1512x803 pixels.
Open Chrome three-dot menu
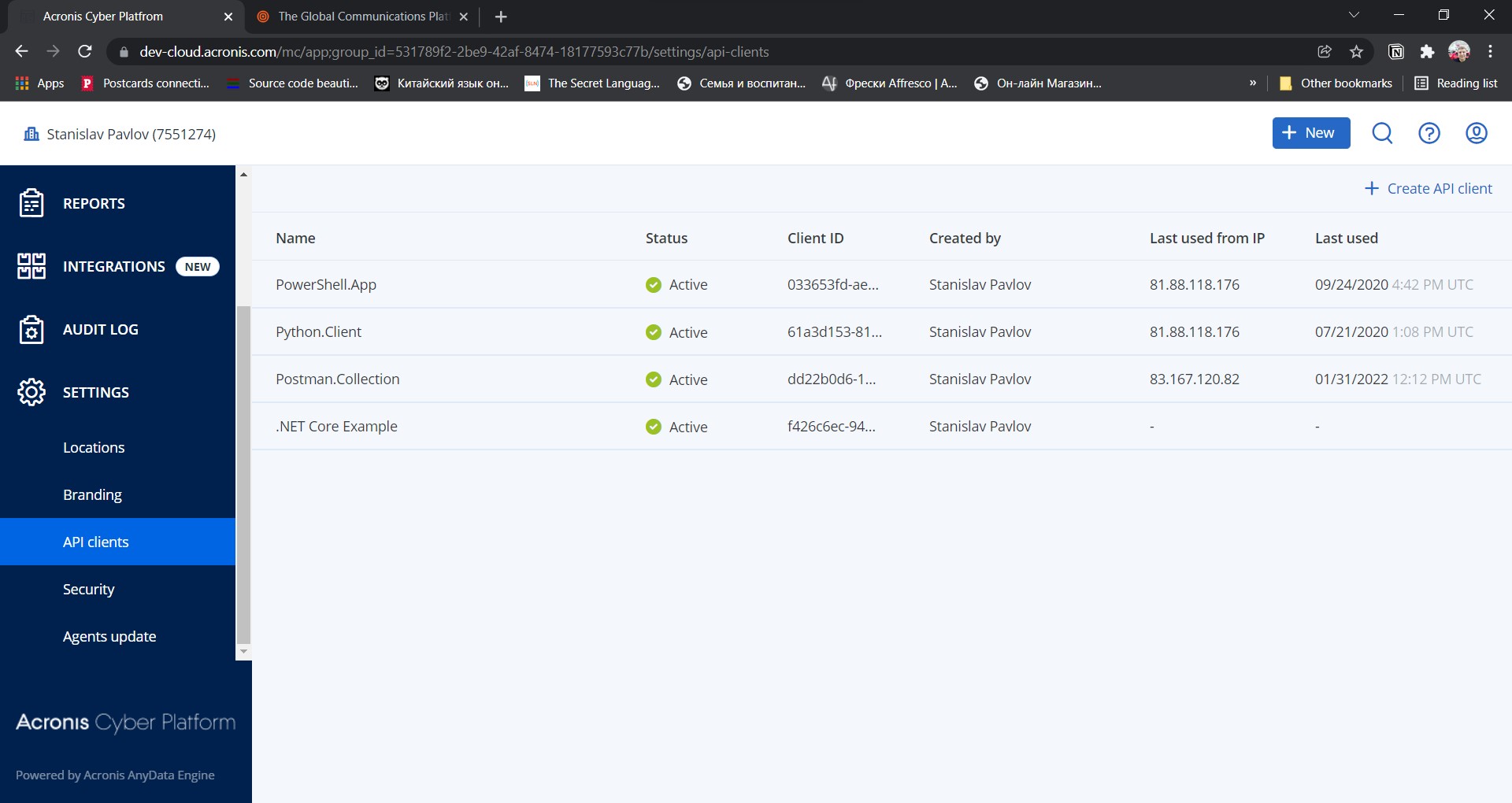point(1490,51)
